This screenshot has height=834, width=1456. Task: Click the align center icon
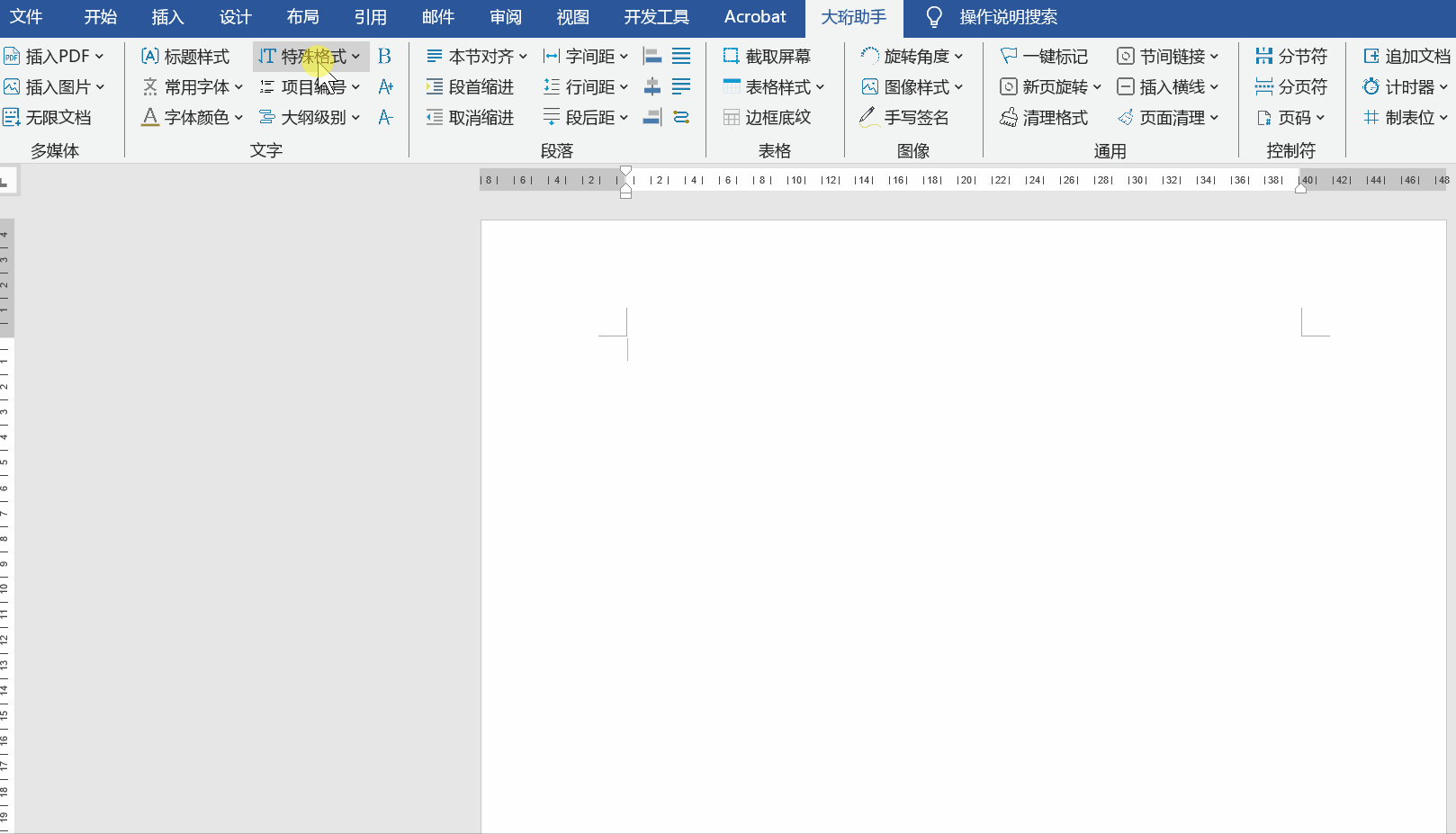coord(652,87)
